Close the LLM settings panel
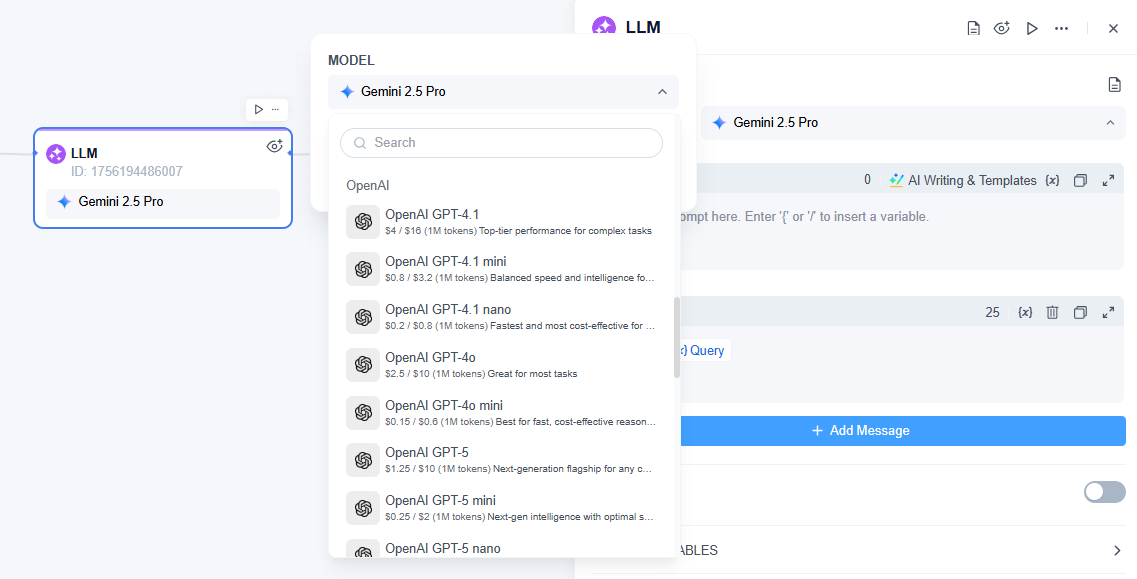This screenshot has width=1137, height=579. [1114, 28]
